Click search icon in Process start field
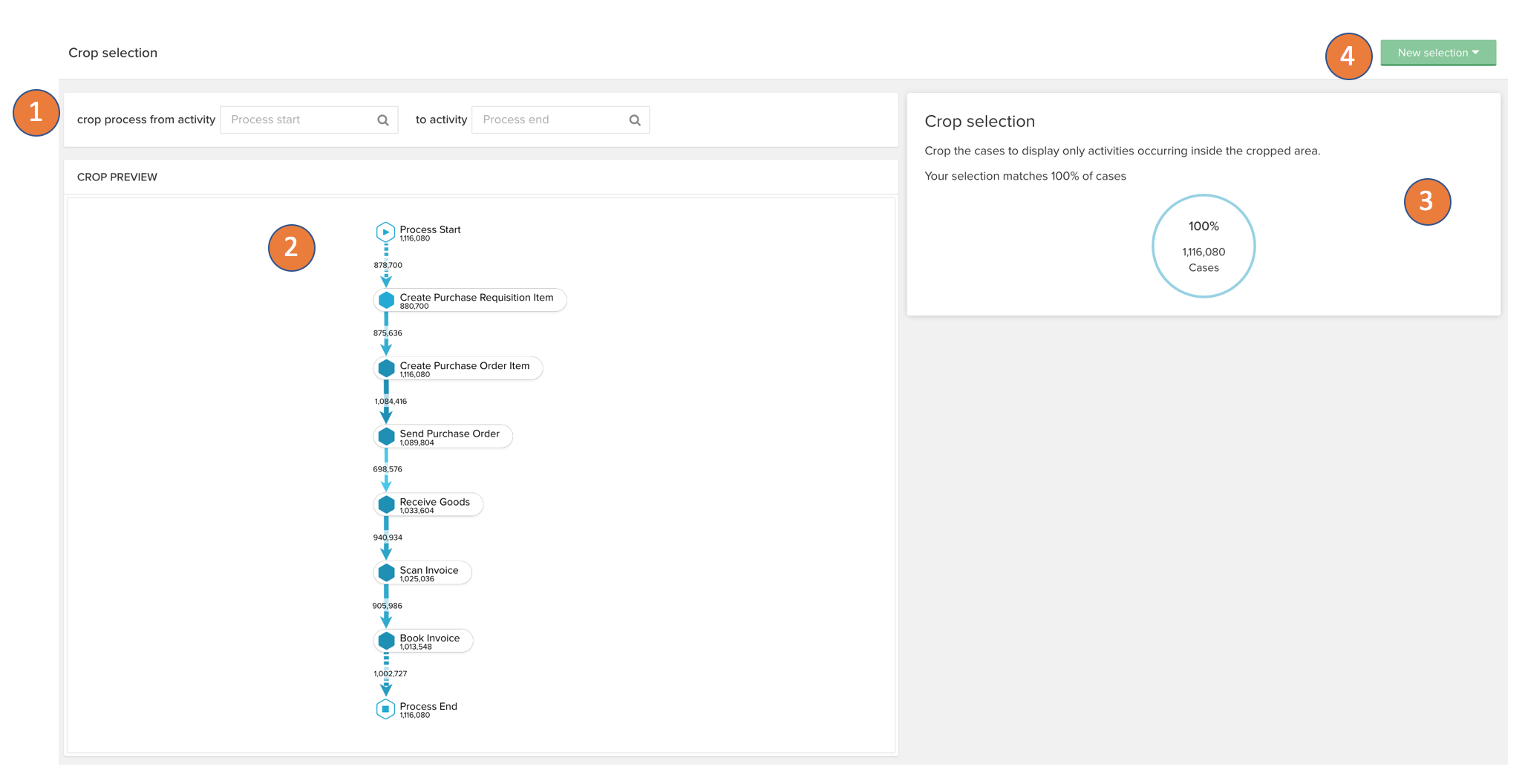Viewport: 1525px width, 784px height. (383, 120)
